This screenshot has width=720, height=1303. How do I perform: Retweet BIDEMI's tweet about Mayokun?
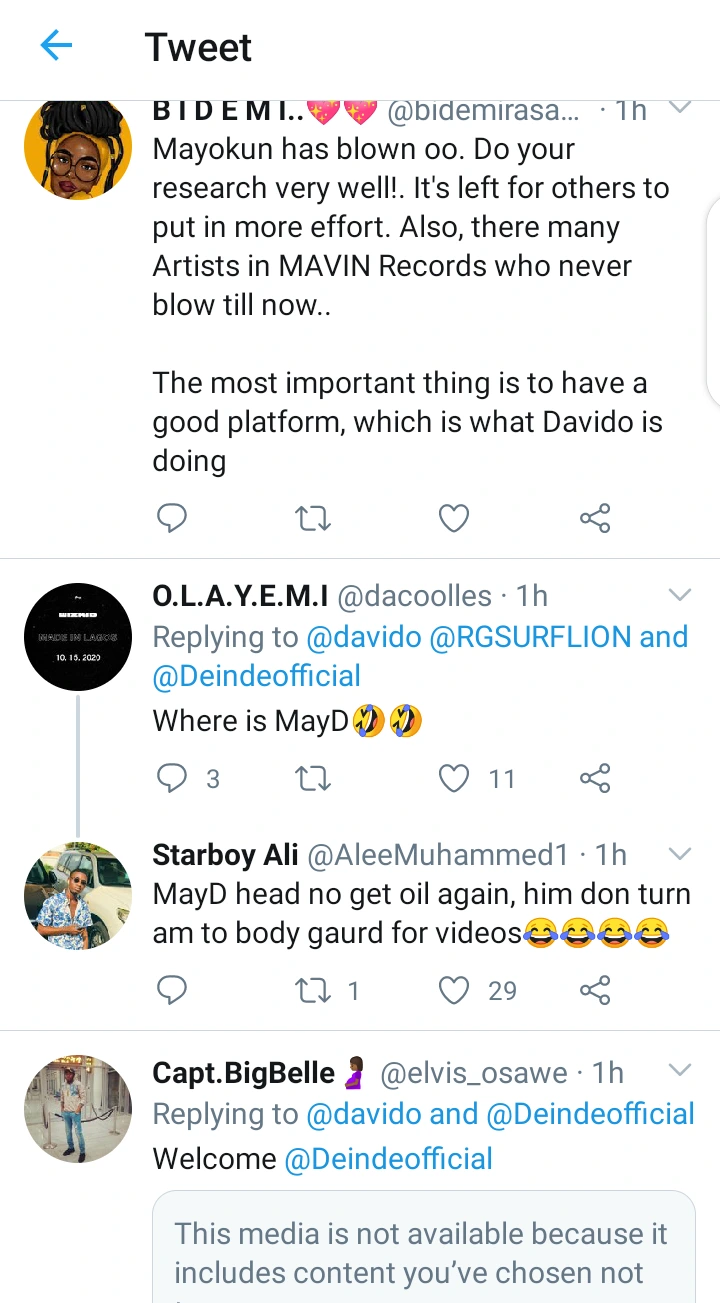pos(313,518)
